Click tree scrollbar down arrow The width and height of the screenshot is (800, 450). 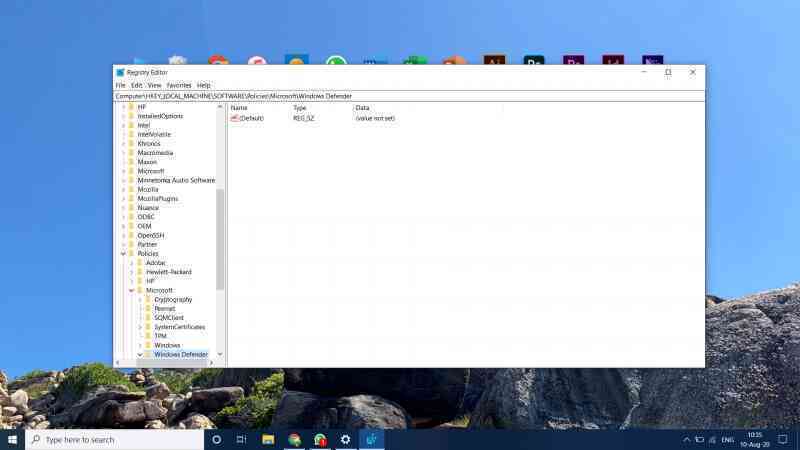(220, 354)
